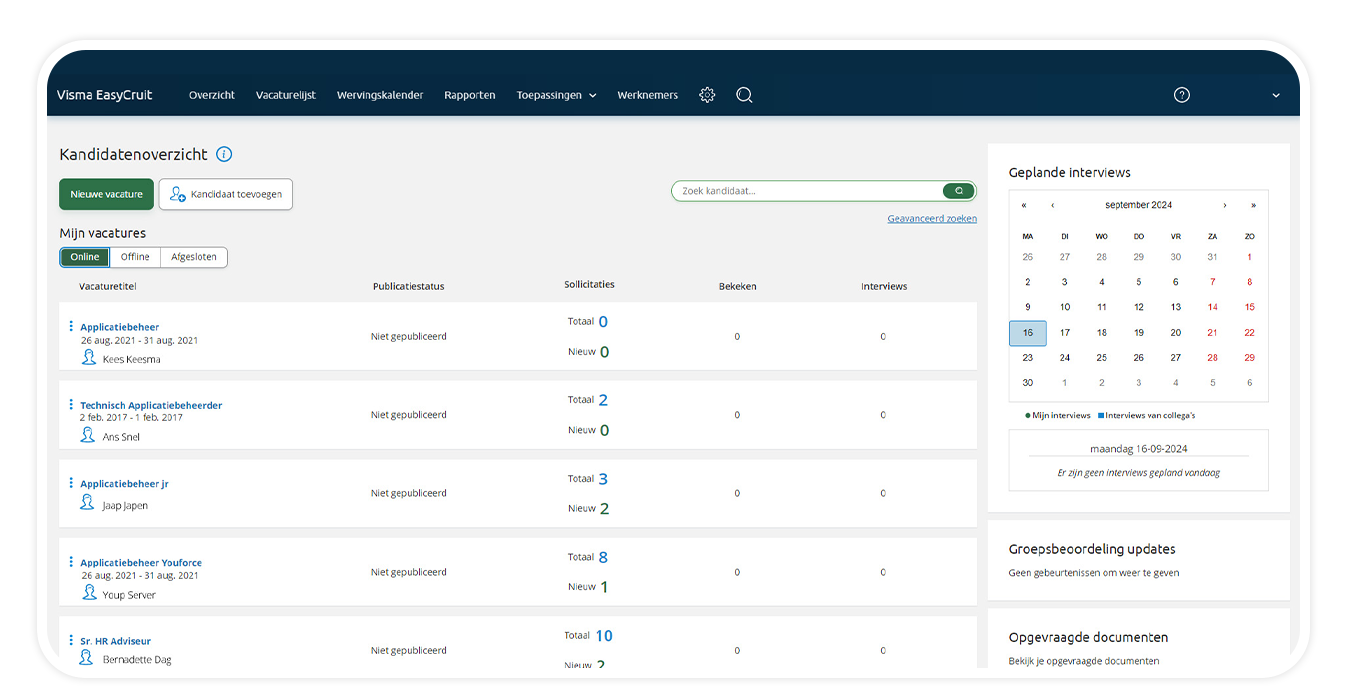Click the person icon next to Kees Keesma
Image resolution: width=1353 pixels, height=690 pixels.
[x=89, y=357]
